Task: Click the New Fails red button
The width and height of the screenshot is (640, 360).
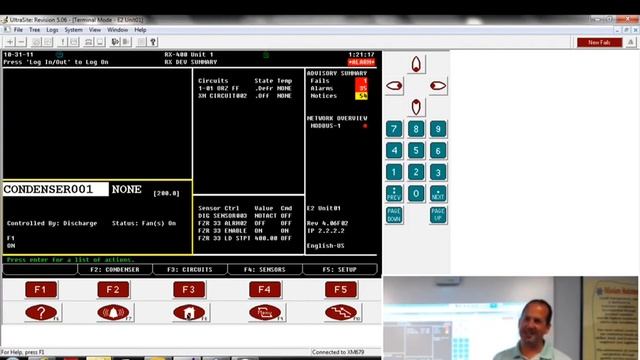Action: pyautogui.click(x=599, y=42)
